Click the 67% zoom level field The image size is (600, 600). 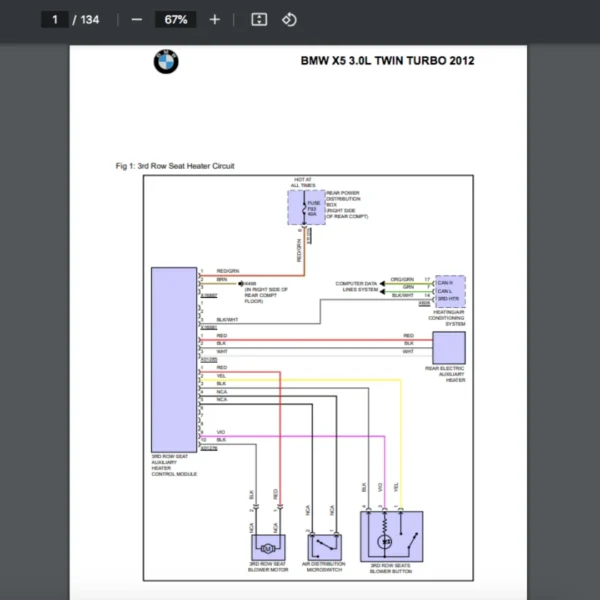[x=176, y=20]
